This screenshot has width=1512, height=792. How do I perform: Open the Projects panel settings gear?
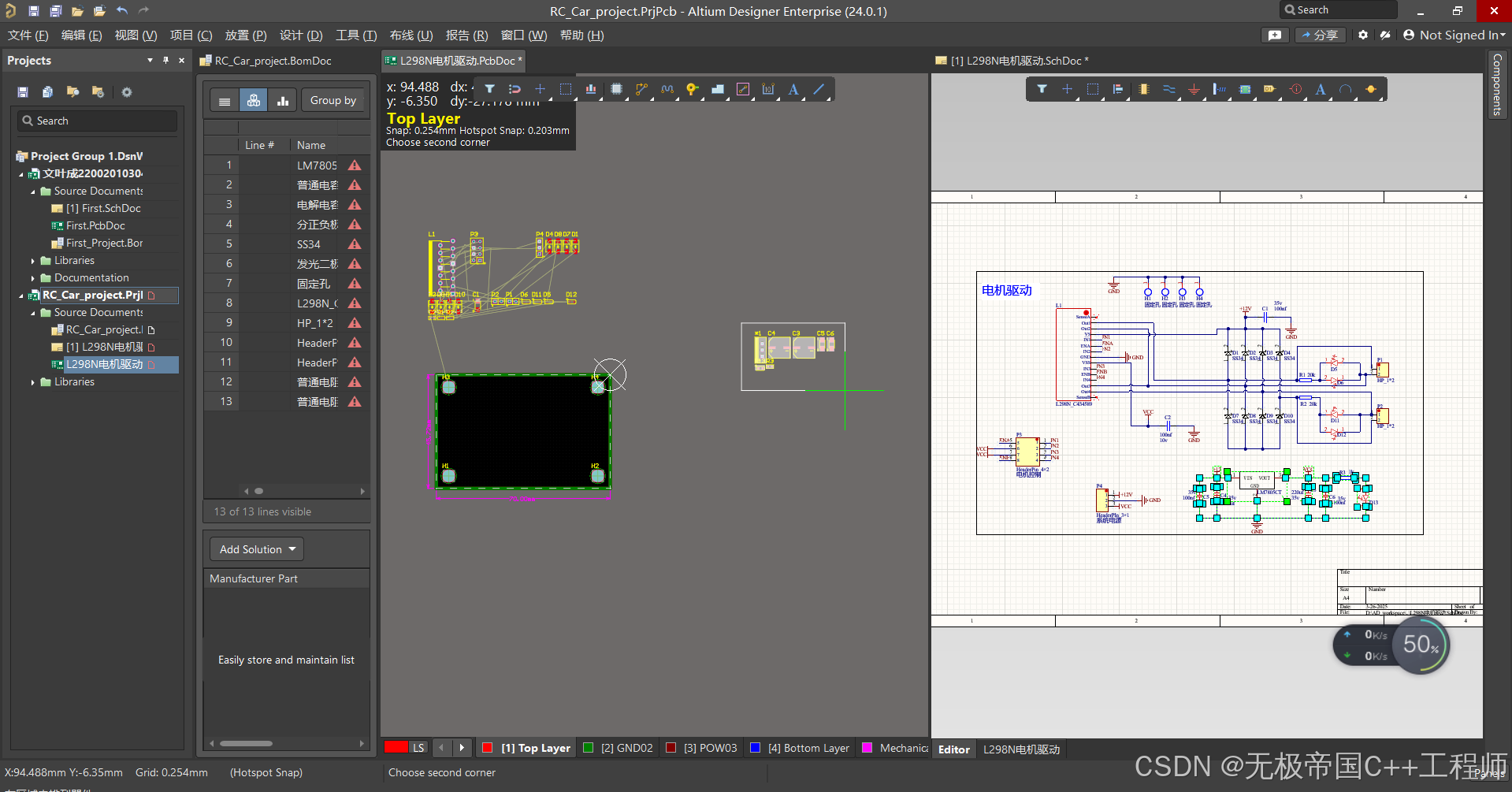(127, 92)
